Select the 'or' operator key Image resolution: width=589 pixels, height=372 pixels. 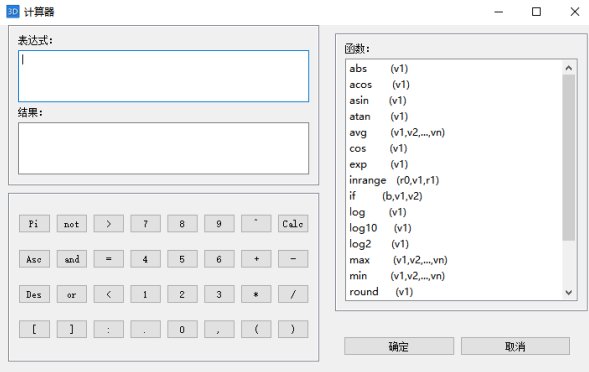pyautogui.click(x=72, y=295)
